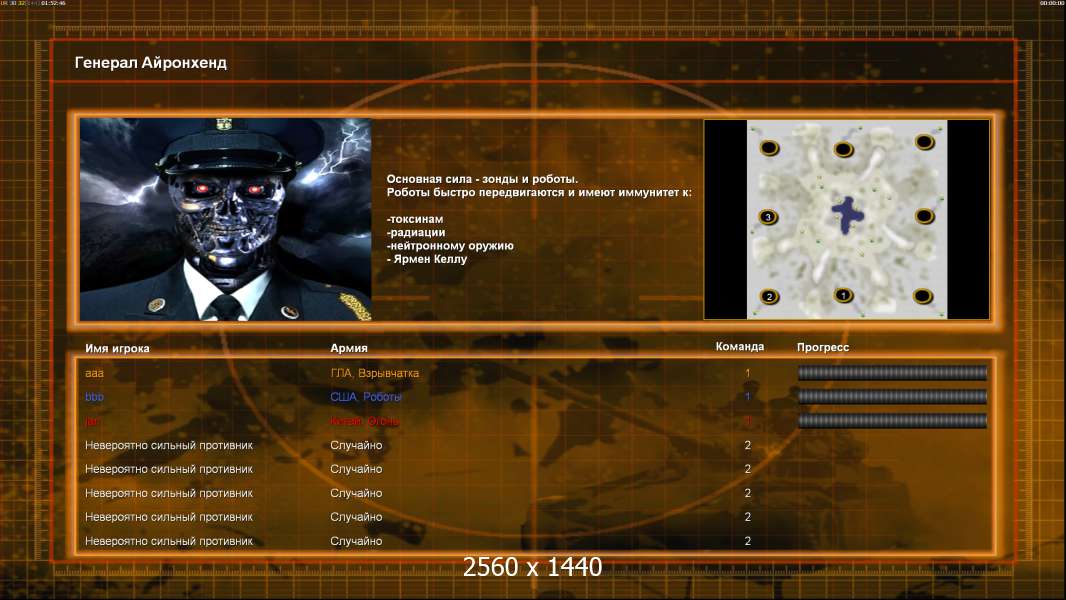Click the line Основная сила - зонды и роботы

[x=482, y=179]
